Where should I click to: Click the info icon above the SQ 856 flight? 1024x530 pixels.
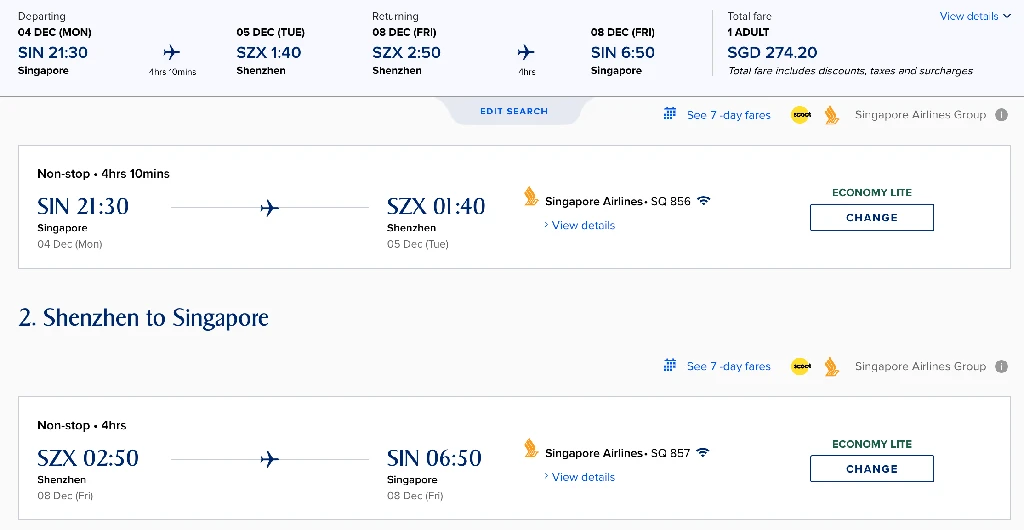(x=999, y=115)
